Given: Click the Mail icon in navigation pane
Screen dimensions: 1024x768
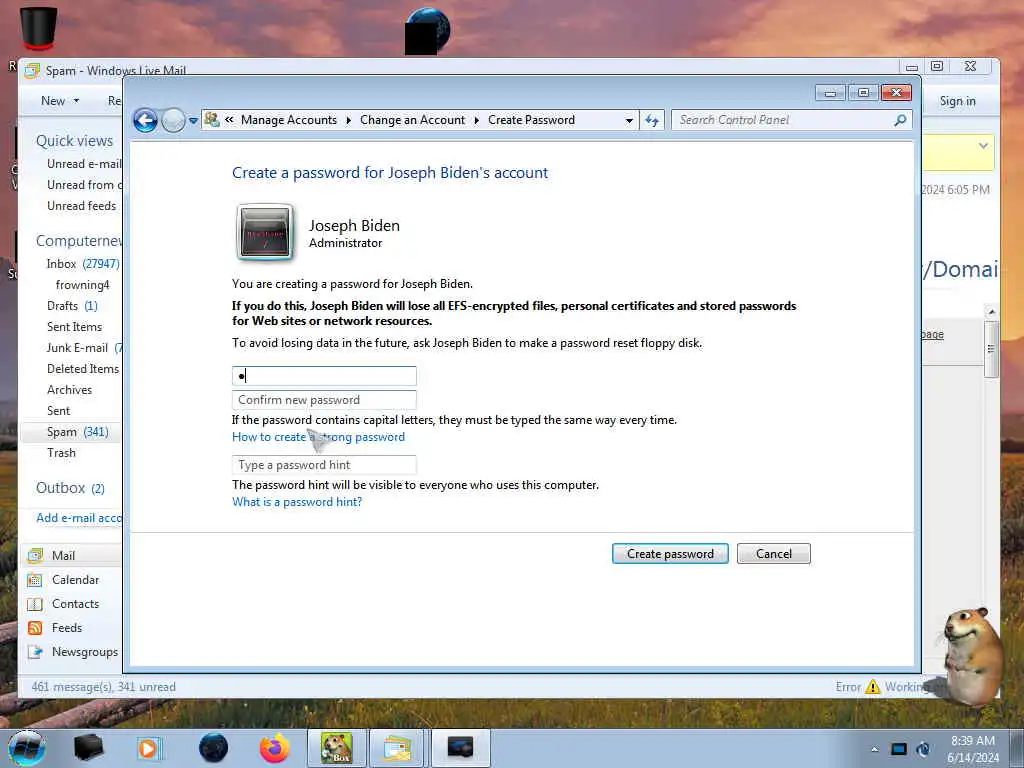Looking at the screenshot, I should point(35,556).
